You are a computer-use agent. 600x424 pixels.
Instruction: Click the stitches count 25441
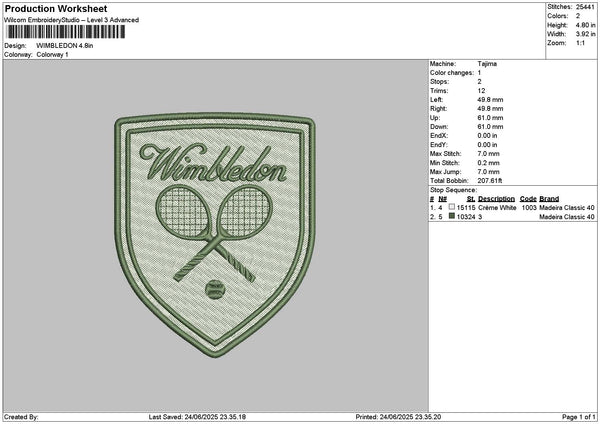585,7
